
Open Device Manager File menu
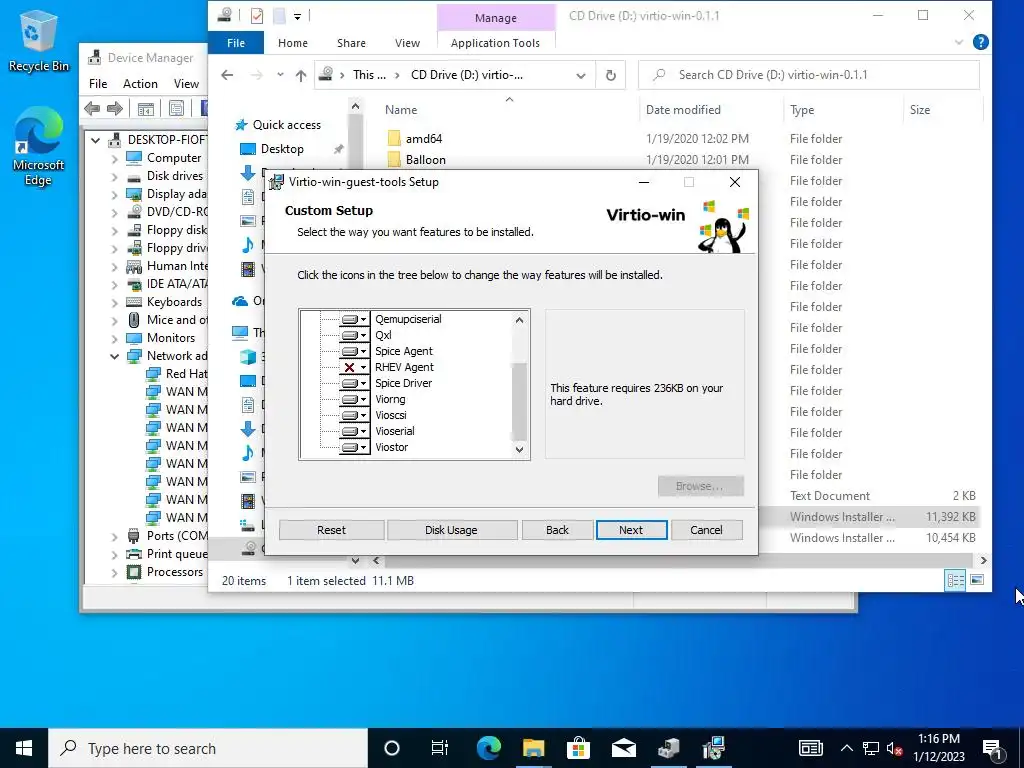click(98, 84)
